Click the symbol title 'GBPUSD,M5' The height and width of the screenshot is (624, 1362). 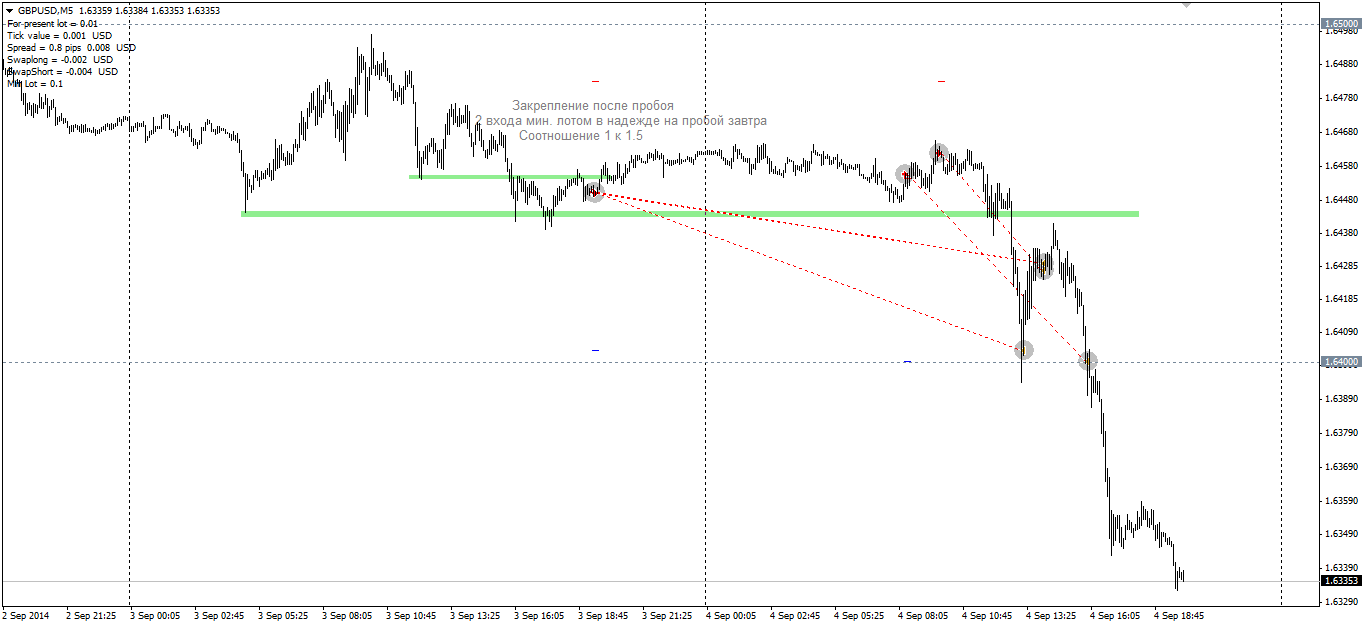[x=45, y=10]
